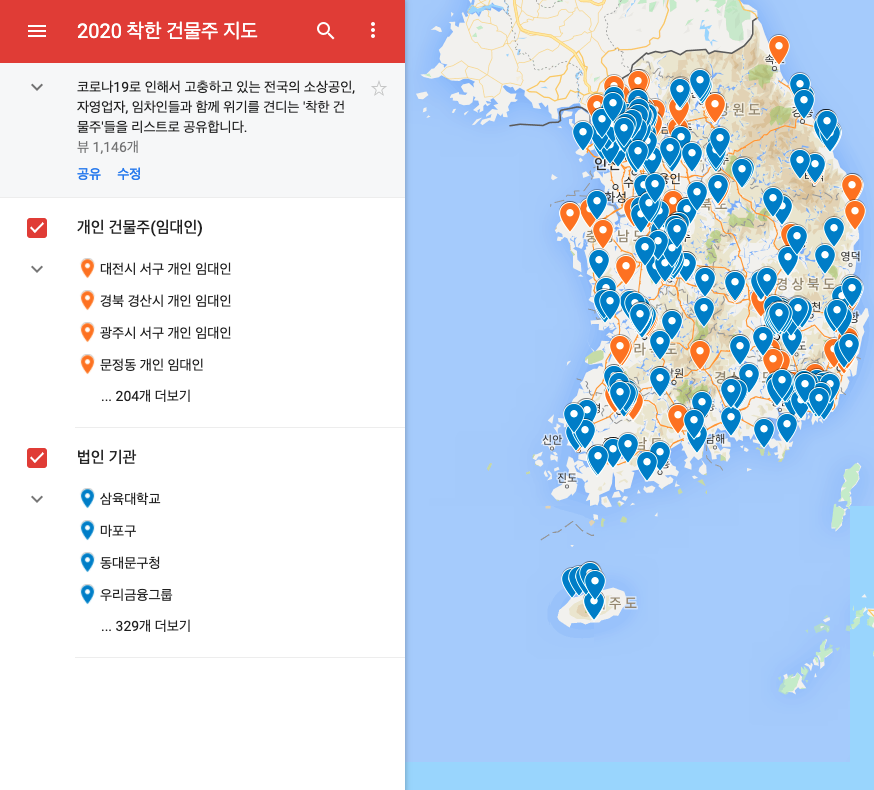Open sharing with the 공유 link

tap(89, 174)
